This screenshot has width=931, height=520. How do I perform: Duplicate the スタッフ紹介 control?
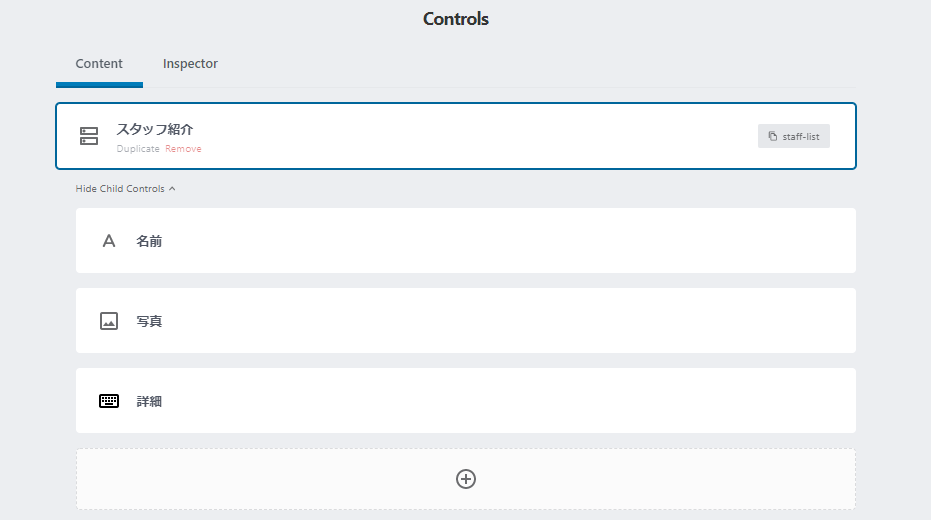(138, 149)
